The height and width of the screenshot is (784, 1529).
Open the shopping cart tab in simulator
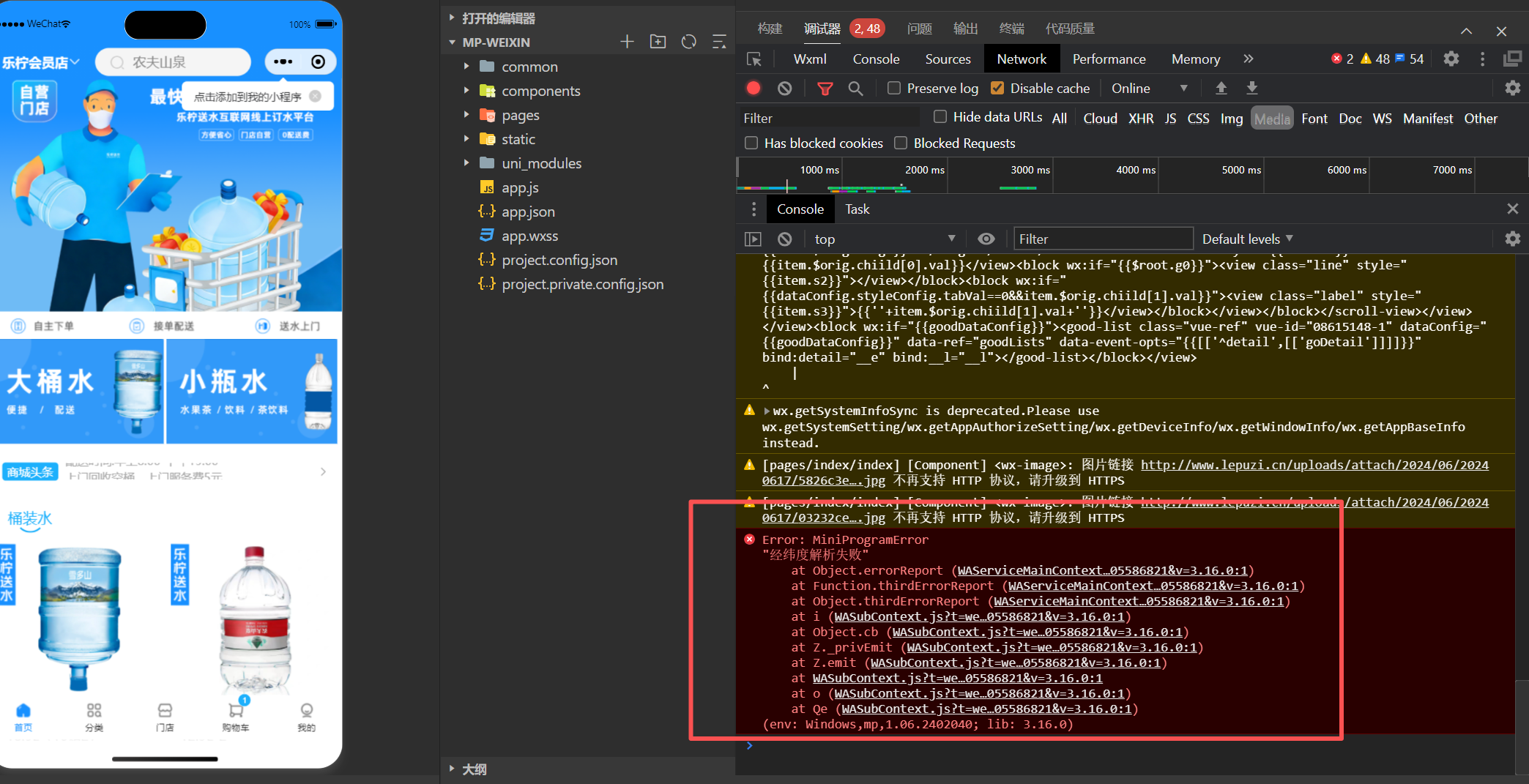(x=236, y=717)
